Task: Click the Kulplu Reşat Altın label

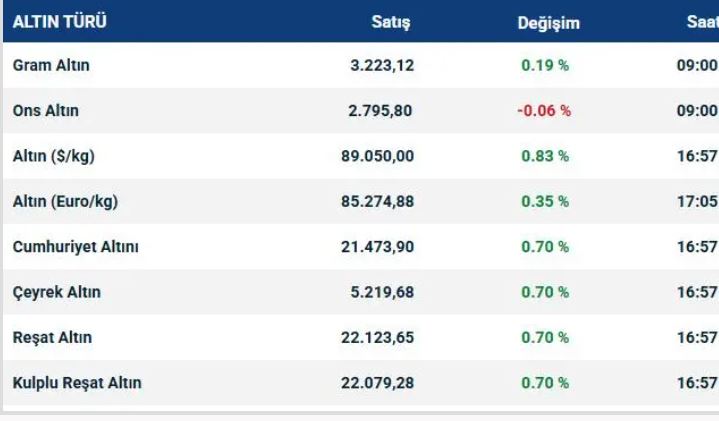Action: click(x=77, y=383)
